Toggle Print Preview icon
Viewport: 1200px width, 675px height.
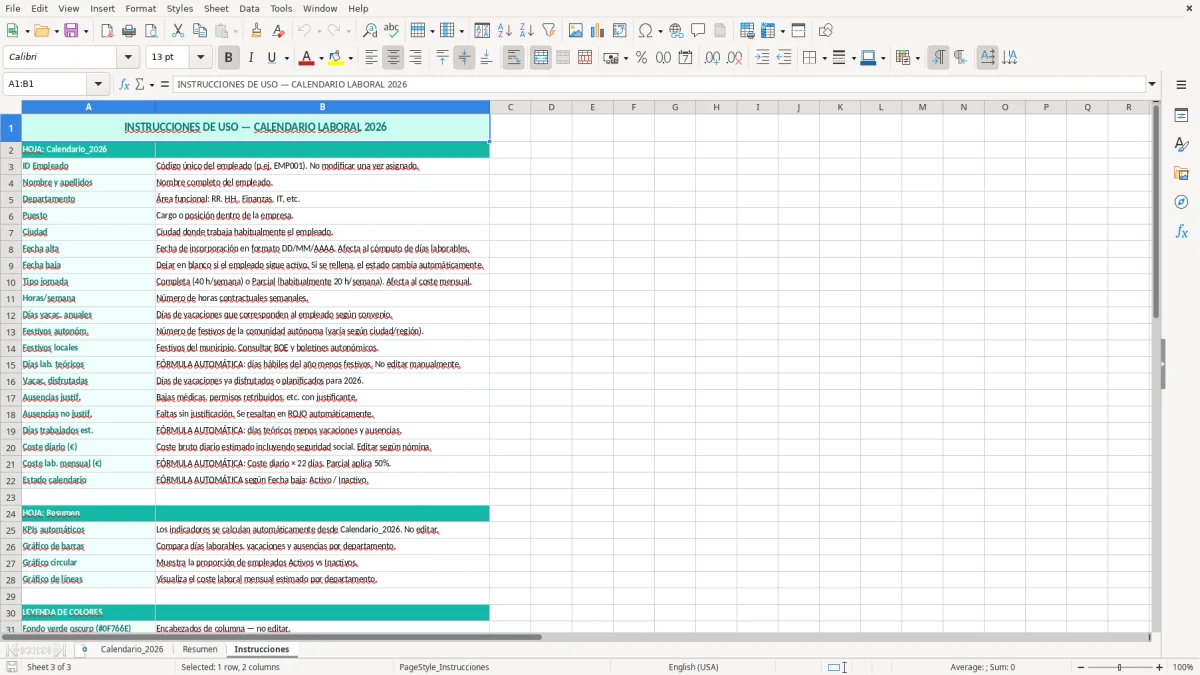[x=151, y=31]
